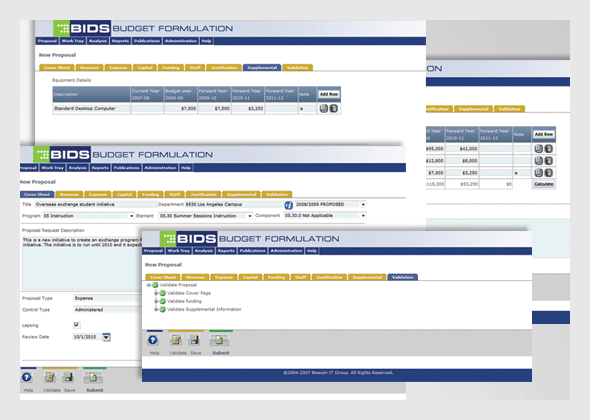Open Analysis menu in Validation window

[x=204, y=251]
